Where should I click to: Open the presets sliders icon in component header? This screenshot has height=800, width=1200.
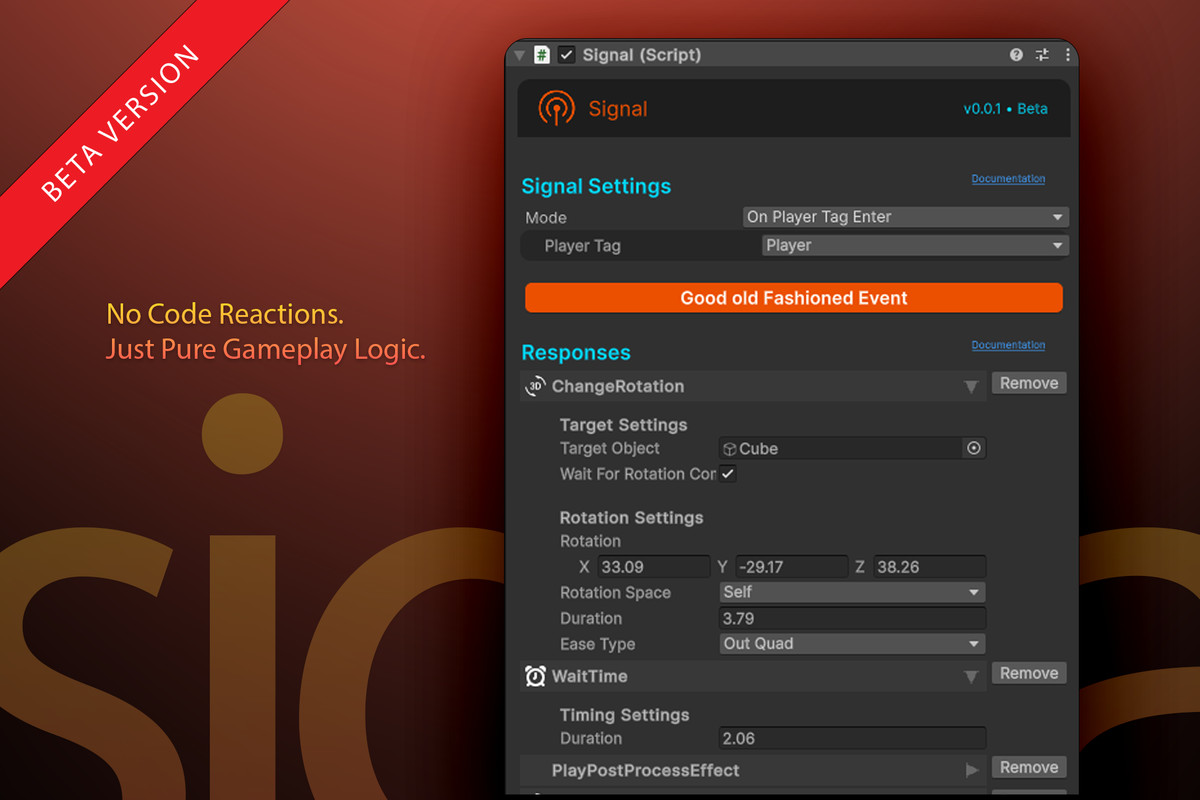[1042, 55]
